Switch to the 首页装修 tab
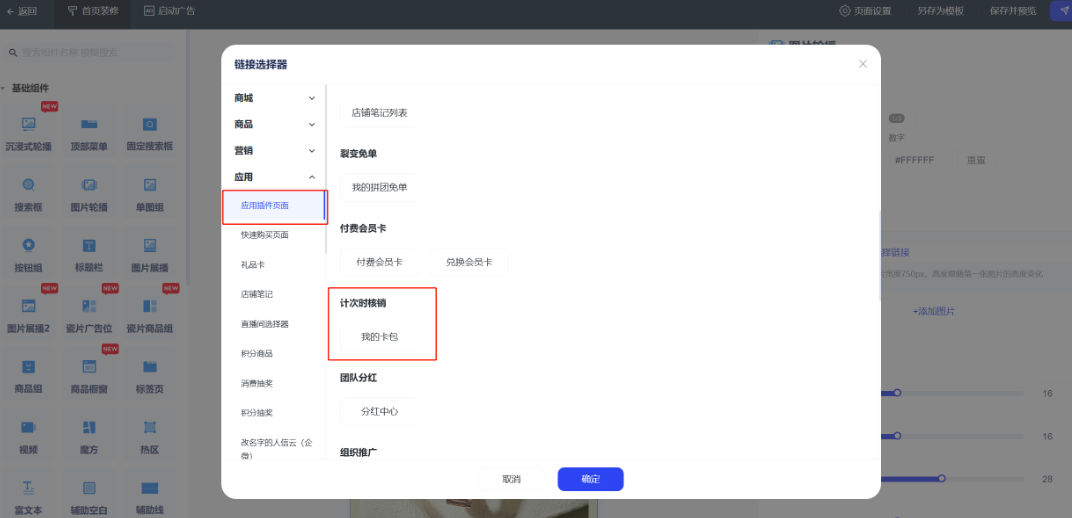This screenshot has height=518, width=1072. coord(92,11)
